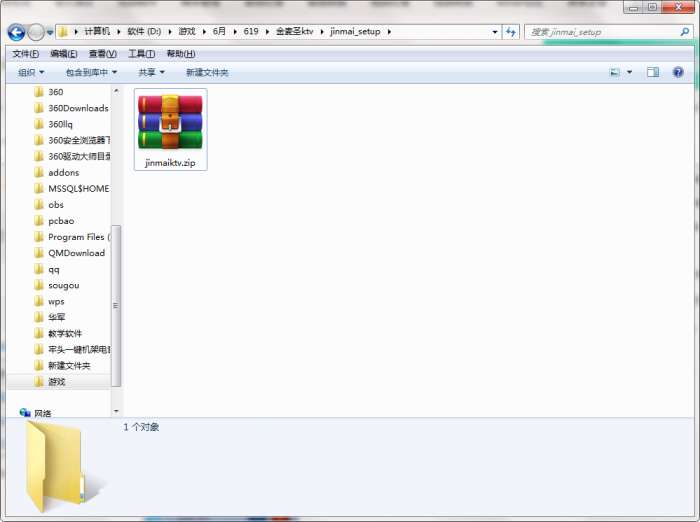
Task: Open the 编辑(E) menu
Action: (x=64, y=54)
